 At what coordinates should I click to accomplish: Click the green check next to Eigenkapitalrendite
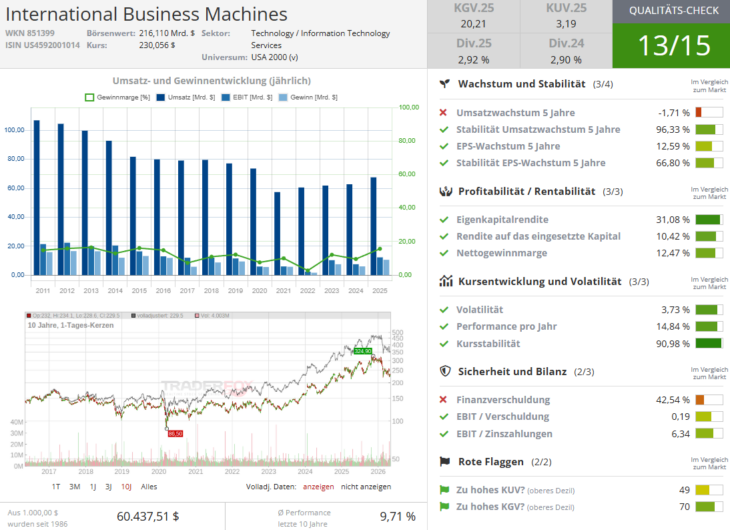(x=444, y=220)
